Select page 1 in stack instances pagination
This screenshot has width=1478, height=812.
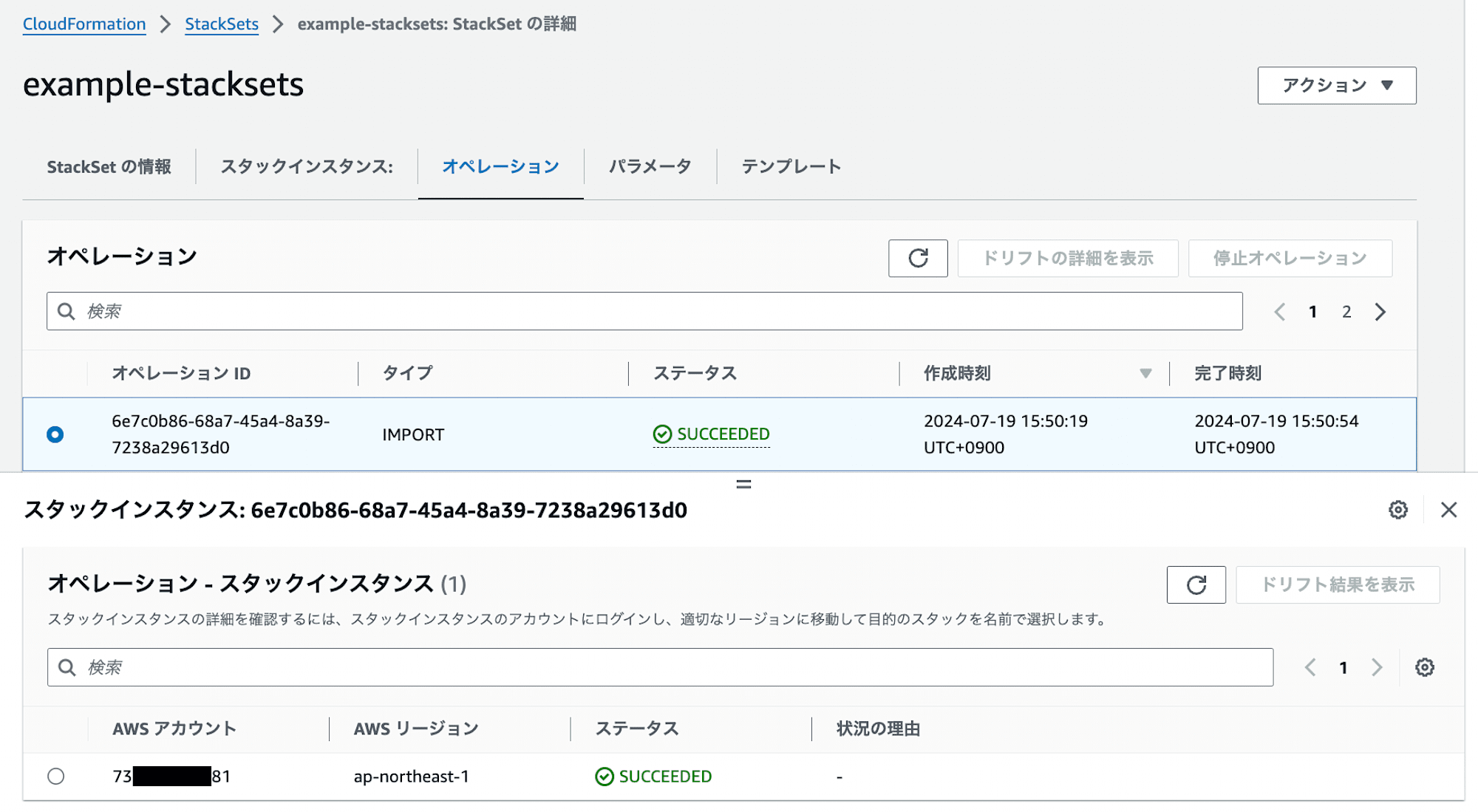(1344, 668)
